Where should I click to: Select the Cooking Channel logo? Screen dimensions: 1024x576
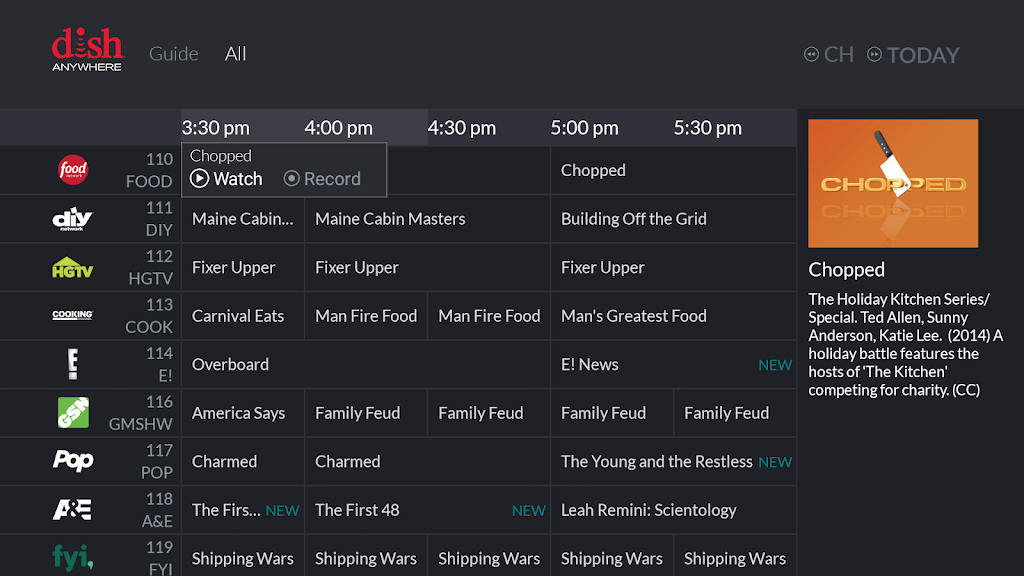pyautogui.click(x=72, y=316)
